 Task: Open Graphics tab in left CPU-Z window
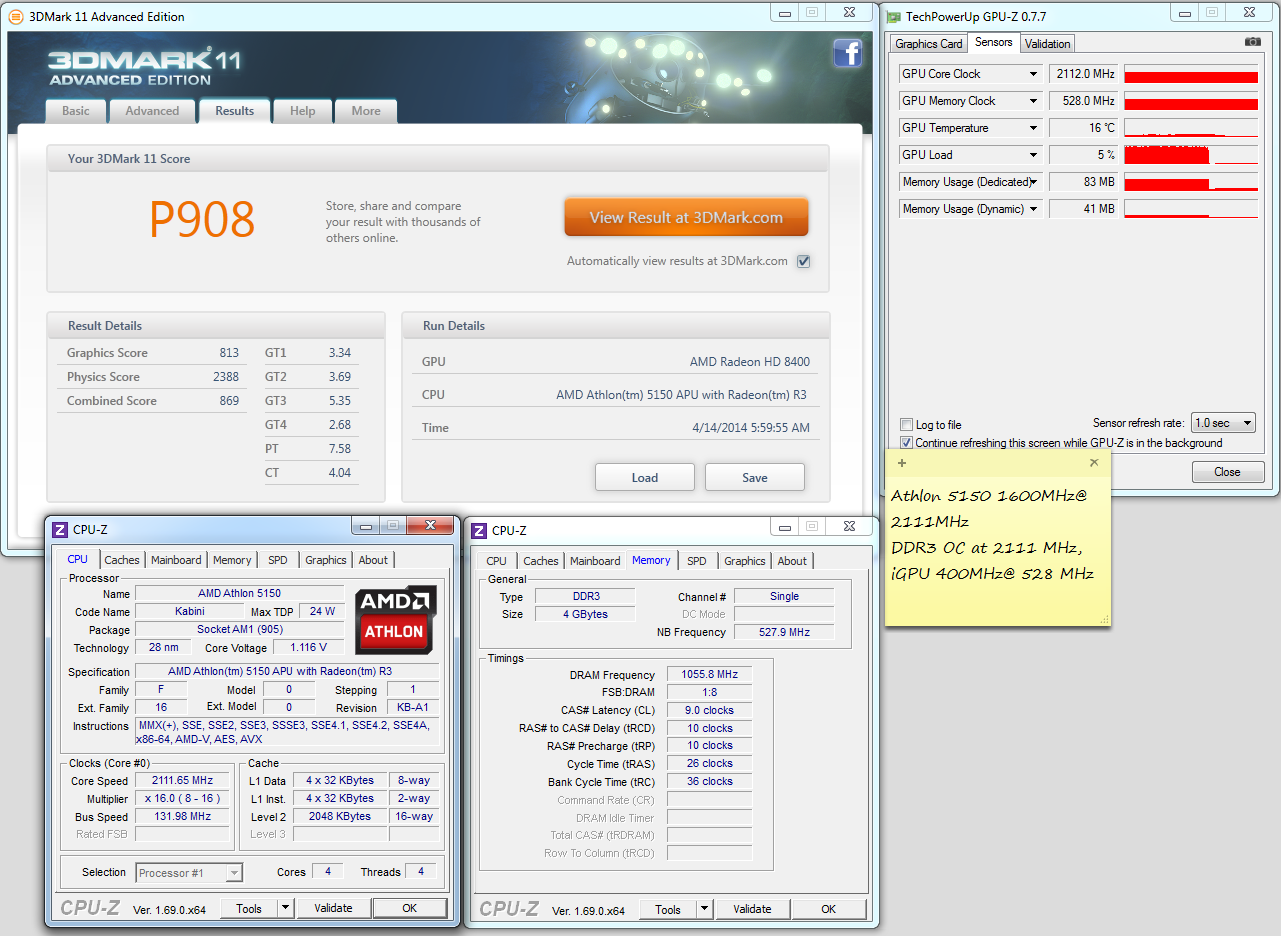326,560
